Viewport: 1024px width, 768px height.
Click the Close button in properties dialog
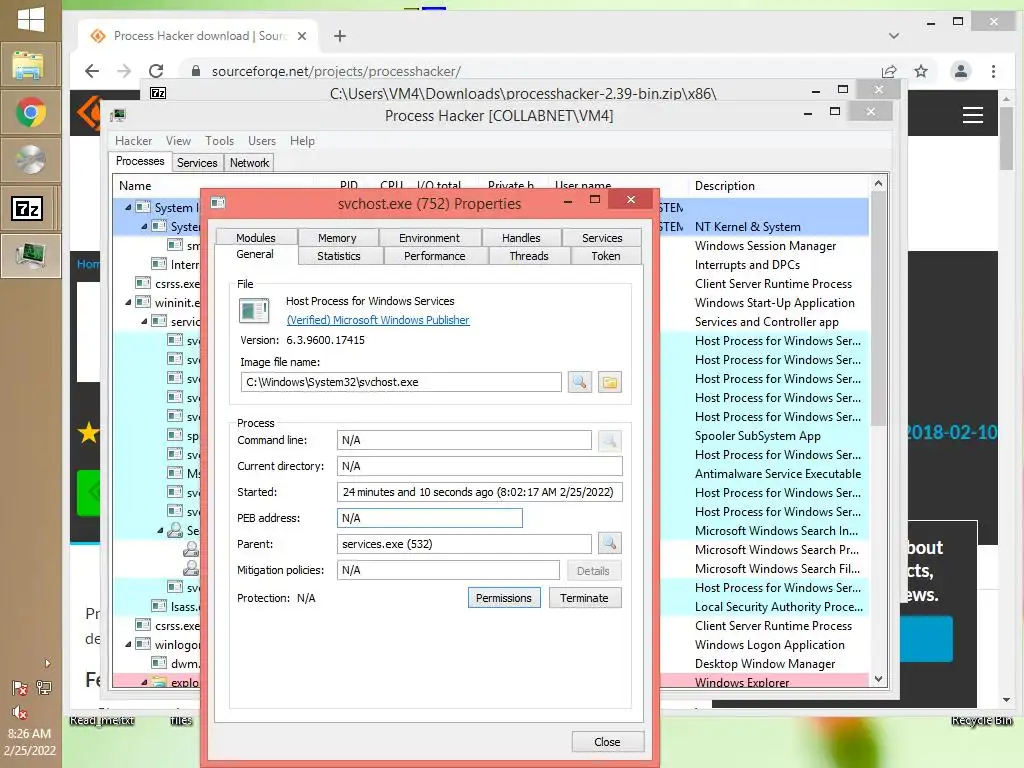(x=607, y=742)
